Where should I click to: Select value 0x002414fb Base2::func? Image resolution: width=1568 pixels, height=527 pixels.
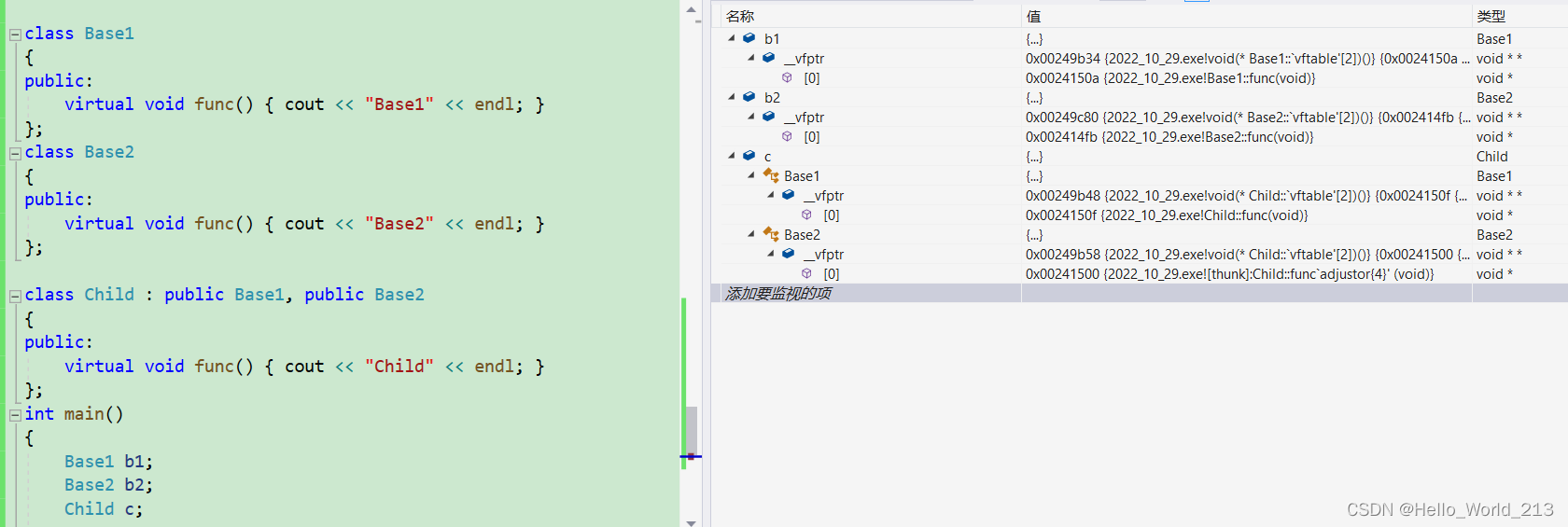coord(1169,136)
